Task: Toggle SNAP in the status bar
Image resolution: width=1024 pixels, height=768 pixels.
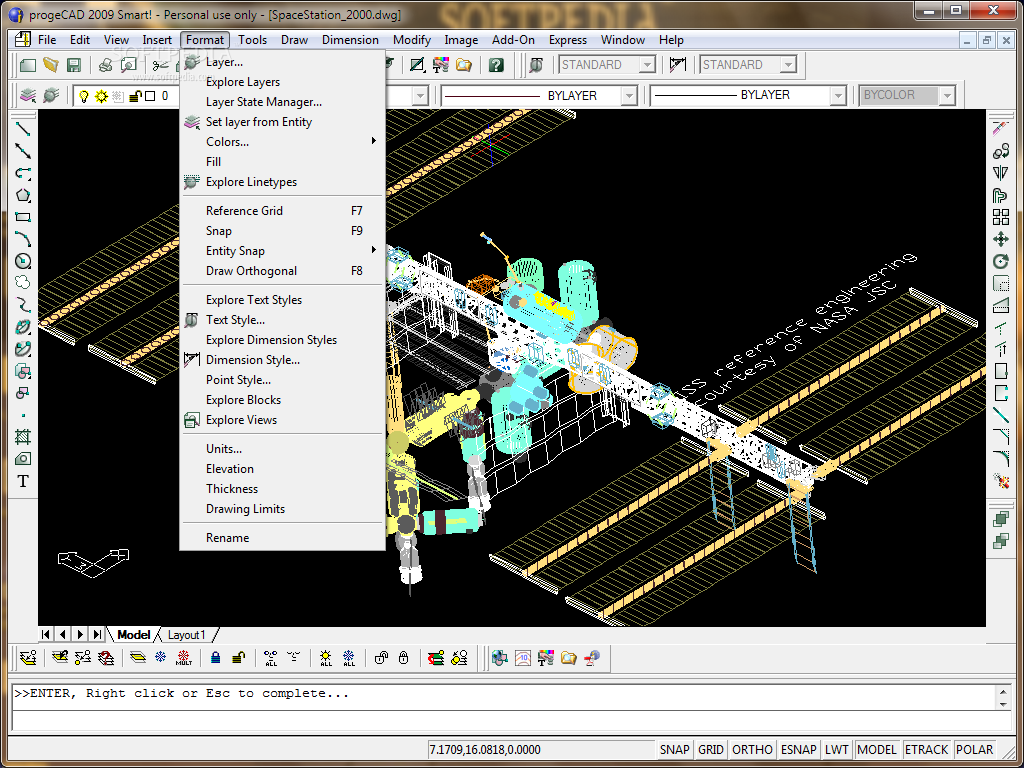Action: pos(674,750)
